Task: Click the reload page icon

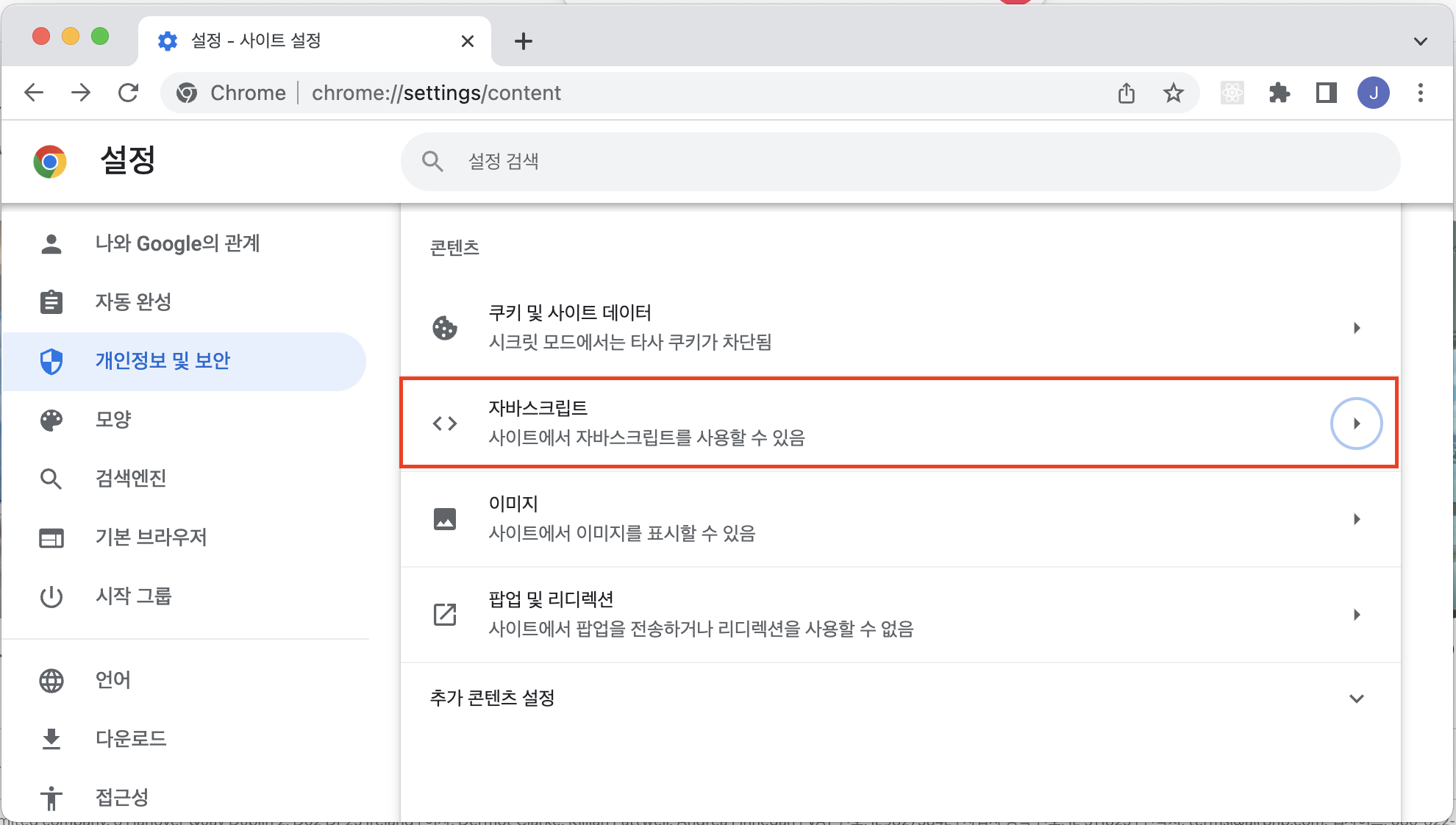Action: tap(129, 93)
